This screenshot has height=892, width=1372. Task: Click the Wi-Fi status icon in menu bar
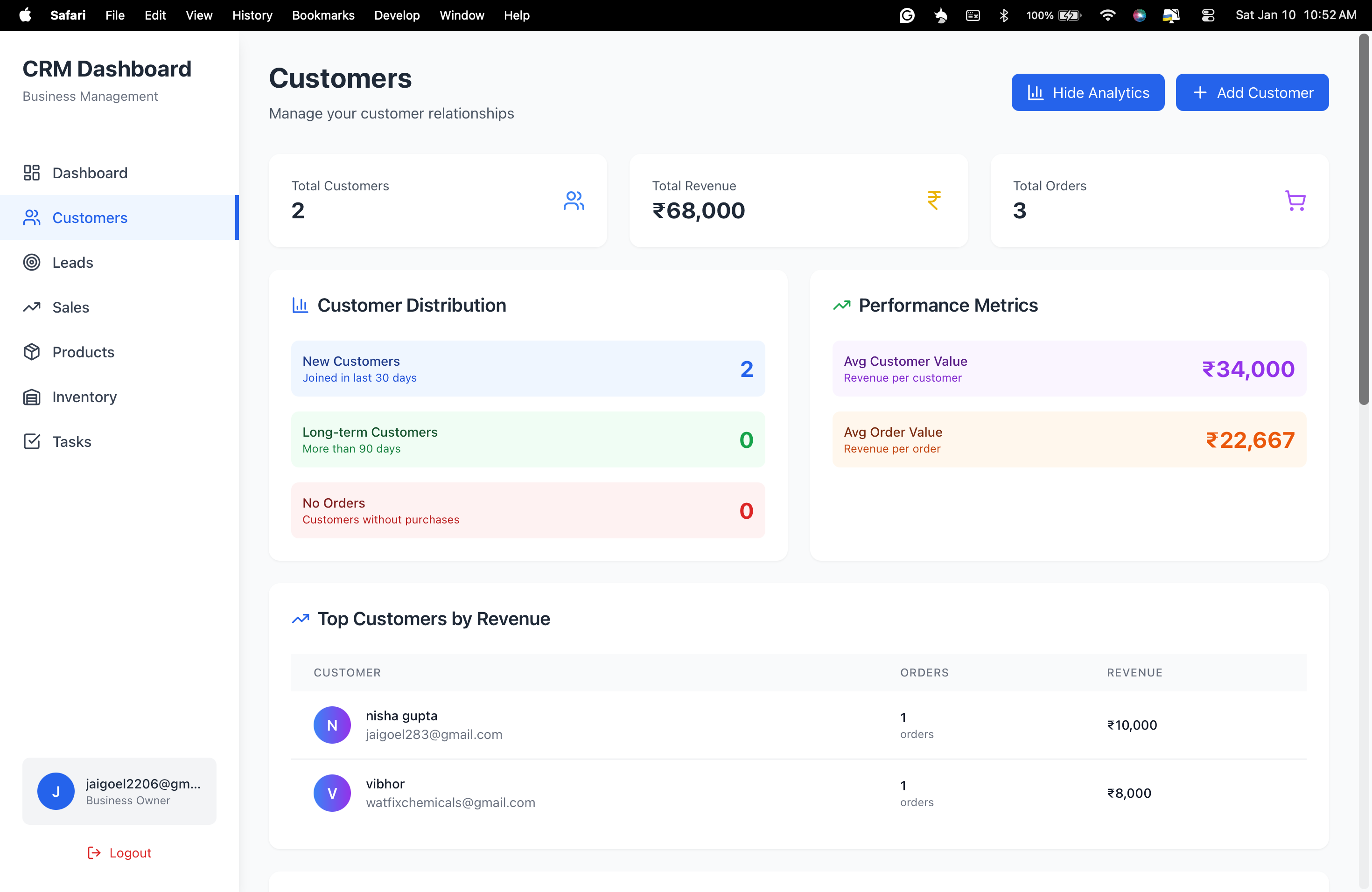click(x=1108, y=15)
